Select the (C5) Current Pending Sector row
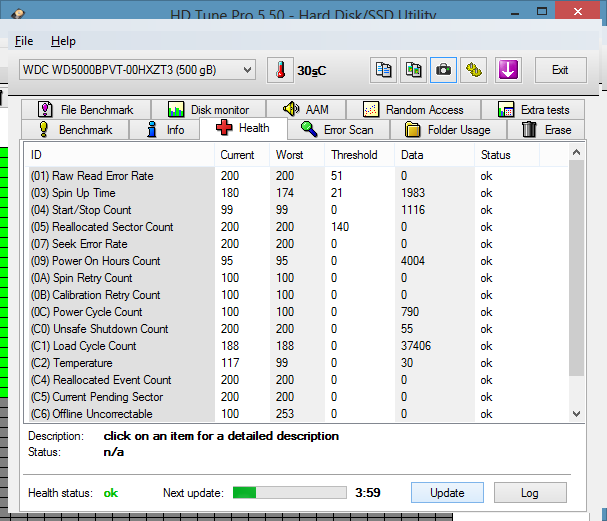Image resolution: width=607 pixels, height=521 pixels. 297,397
